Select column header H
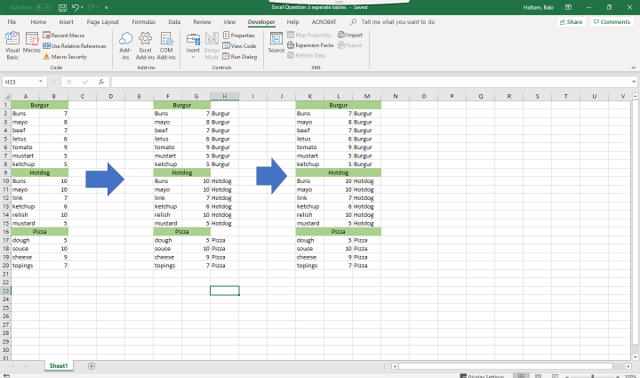 [224, 96]
